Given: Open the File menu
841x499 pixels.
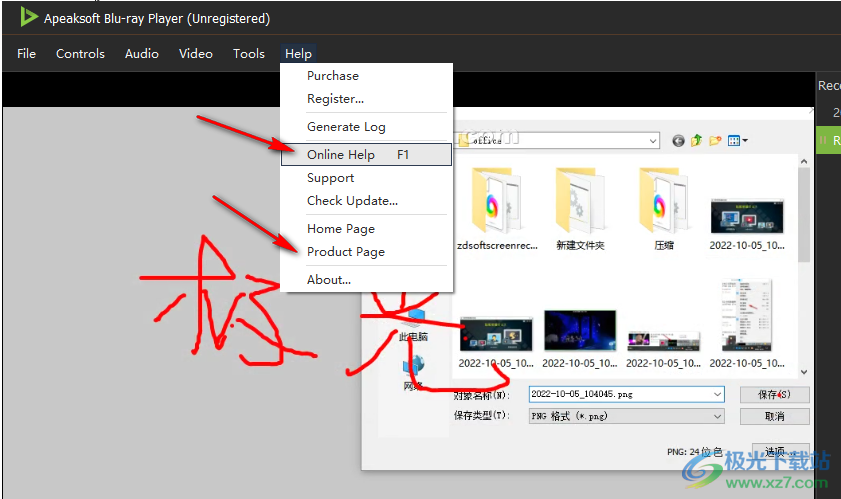Looking at the screenshot, I should tap(26, 54).
